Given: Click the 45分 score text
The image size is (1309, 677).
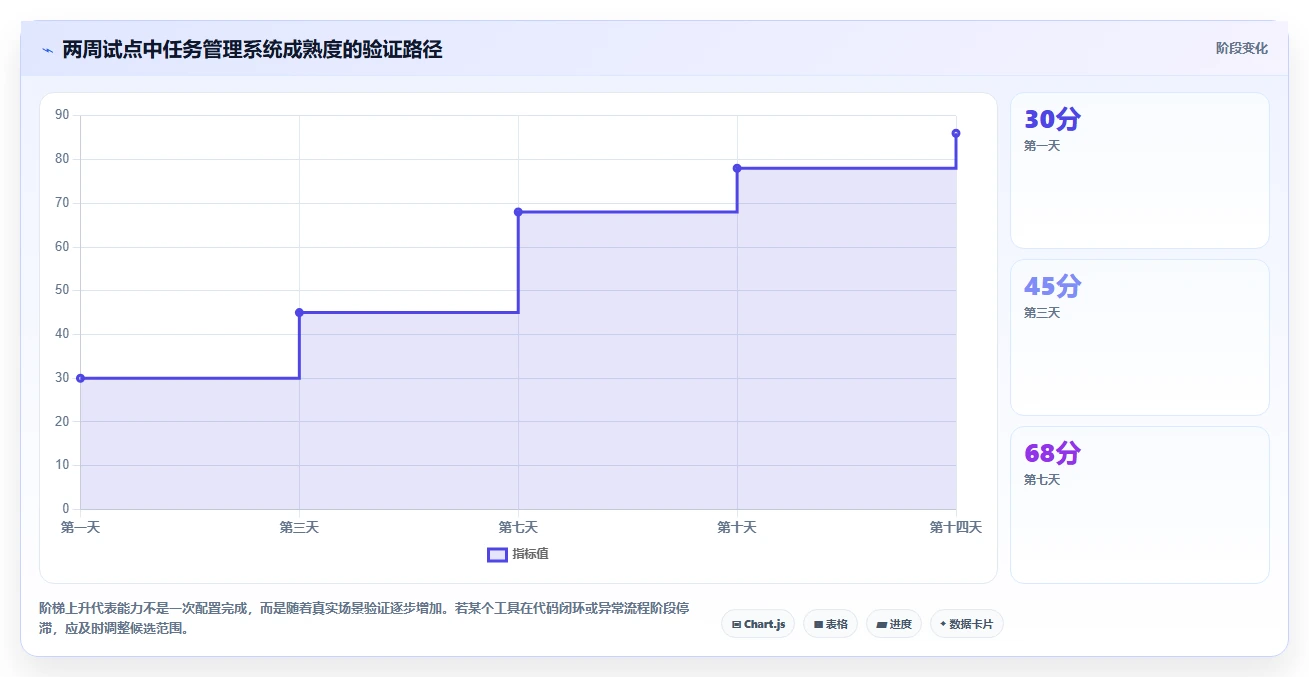Looking at the screenshot, I should click(1052, 286).
